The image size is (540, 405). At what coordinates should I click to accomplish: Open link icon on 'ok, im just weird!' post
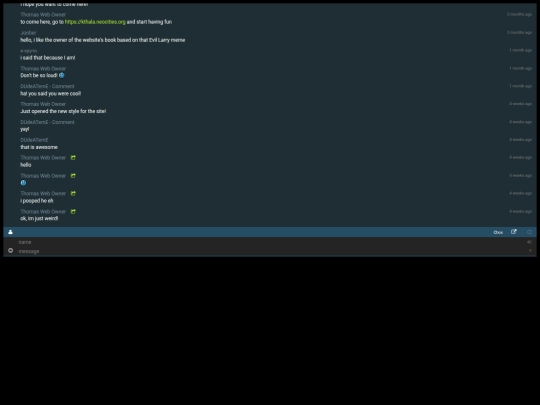point(73,211)
